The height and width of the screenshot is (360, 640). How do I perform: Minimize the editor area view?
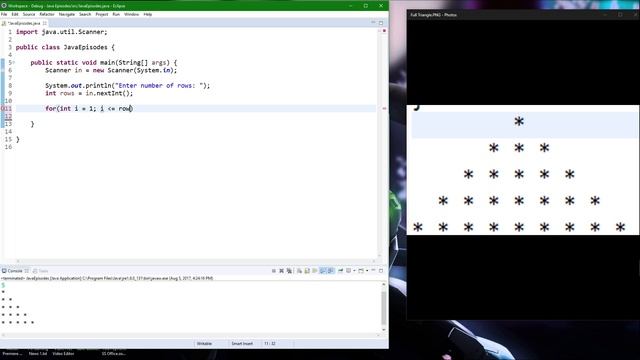[373, 23]
